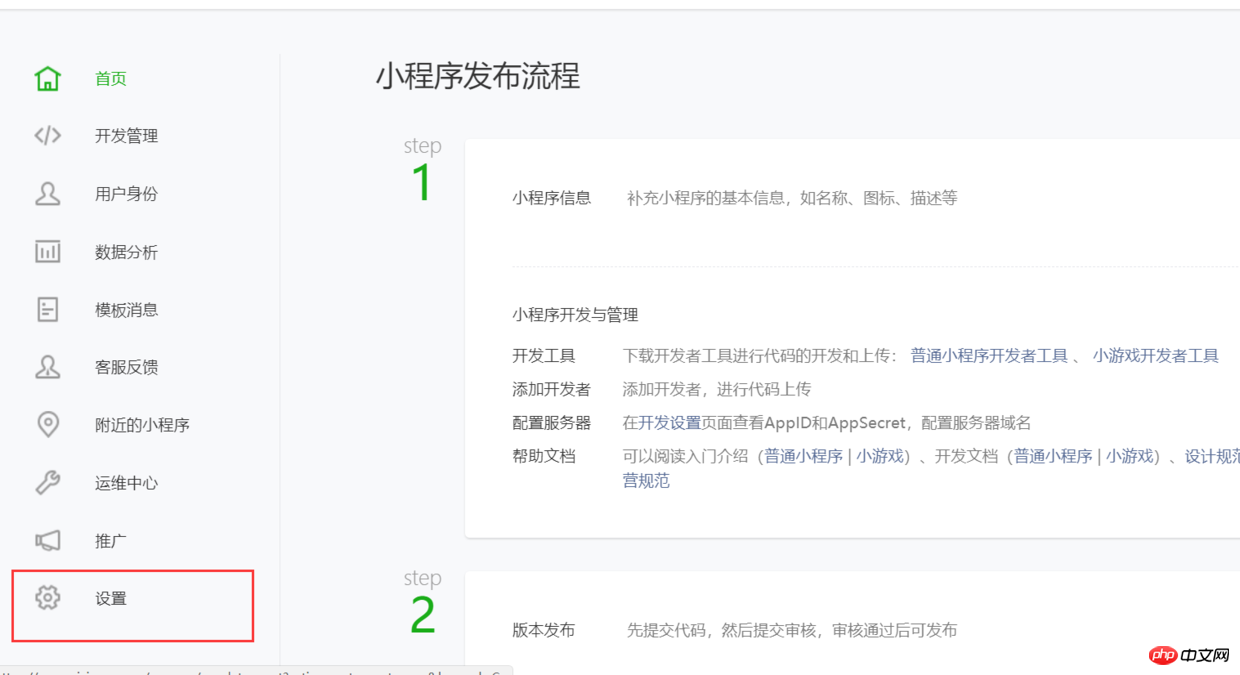Open 小游戏 link in 入门介绍 parentheses
Screen dimensions: 1240x675
pos(880,456)
